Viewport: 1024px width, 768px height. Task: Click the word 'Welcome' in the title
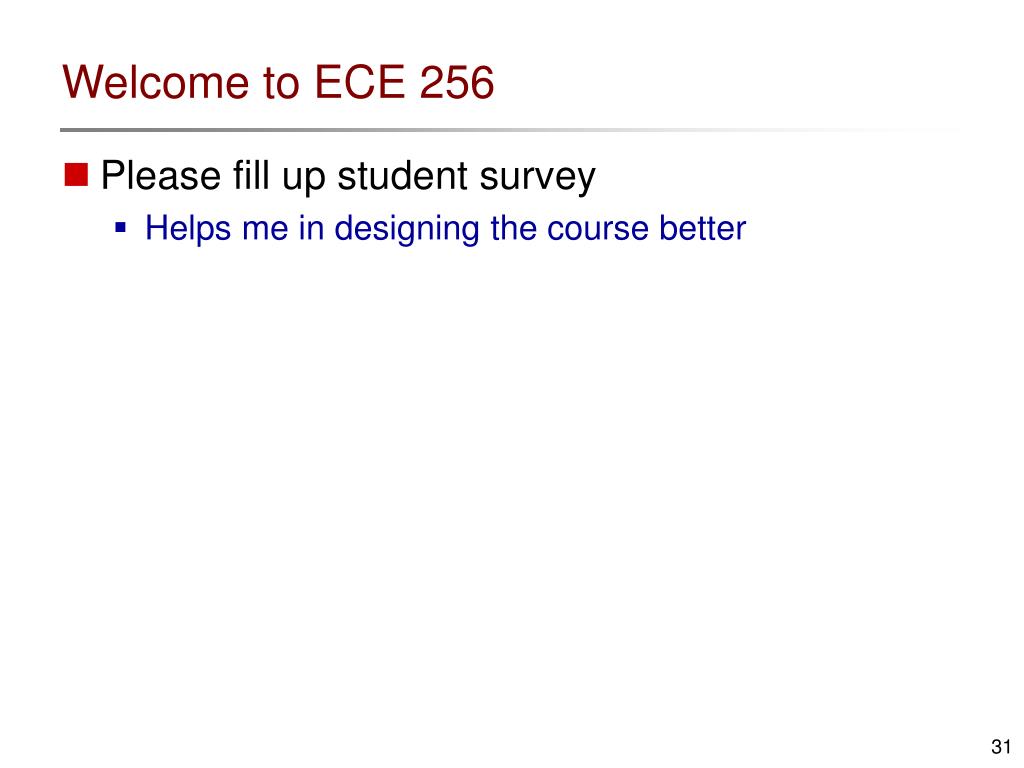tap(156, 82)
